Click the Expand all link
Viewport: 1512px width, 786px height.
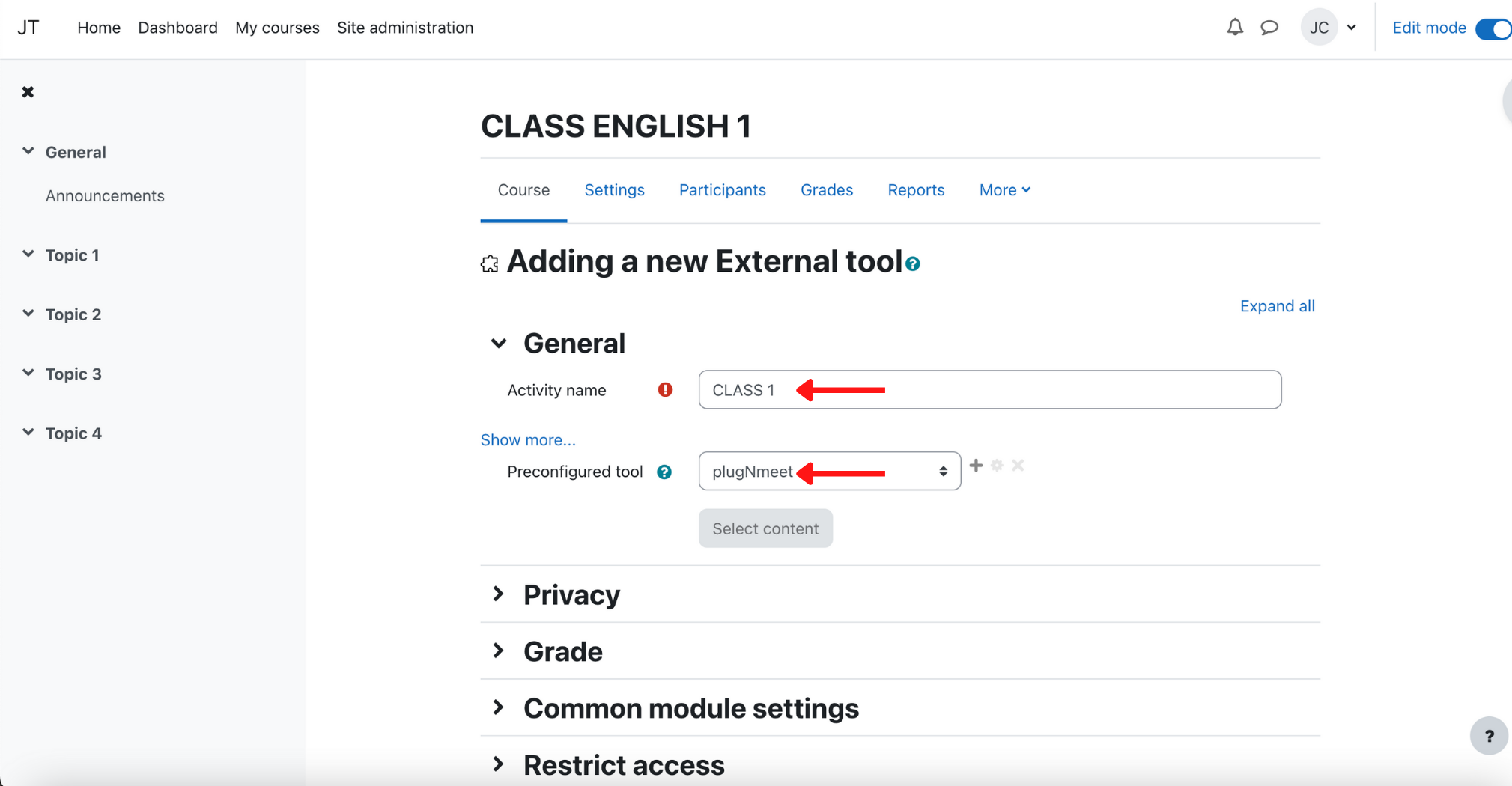point(1277,306)
